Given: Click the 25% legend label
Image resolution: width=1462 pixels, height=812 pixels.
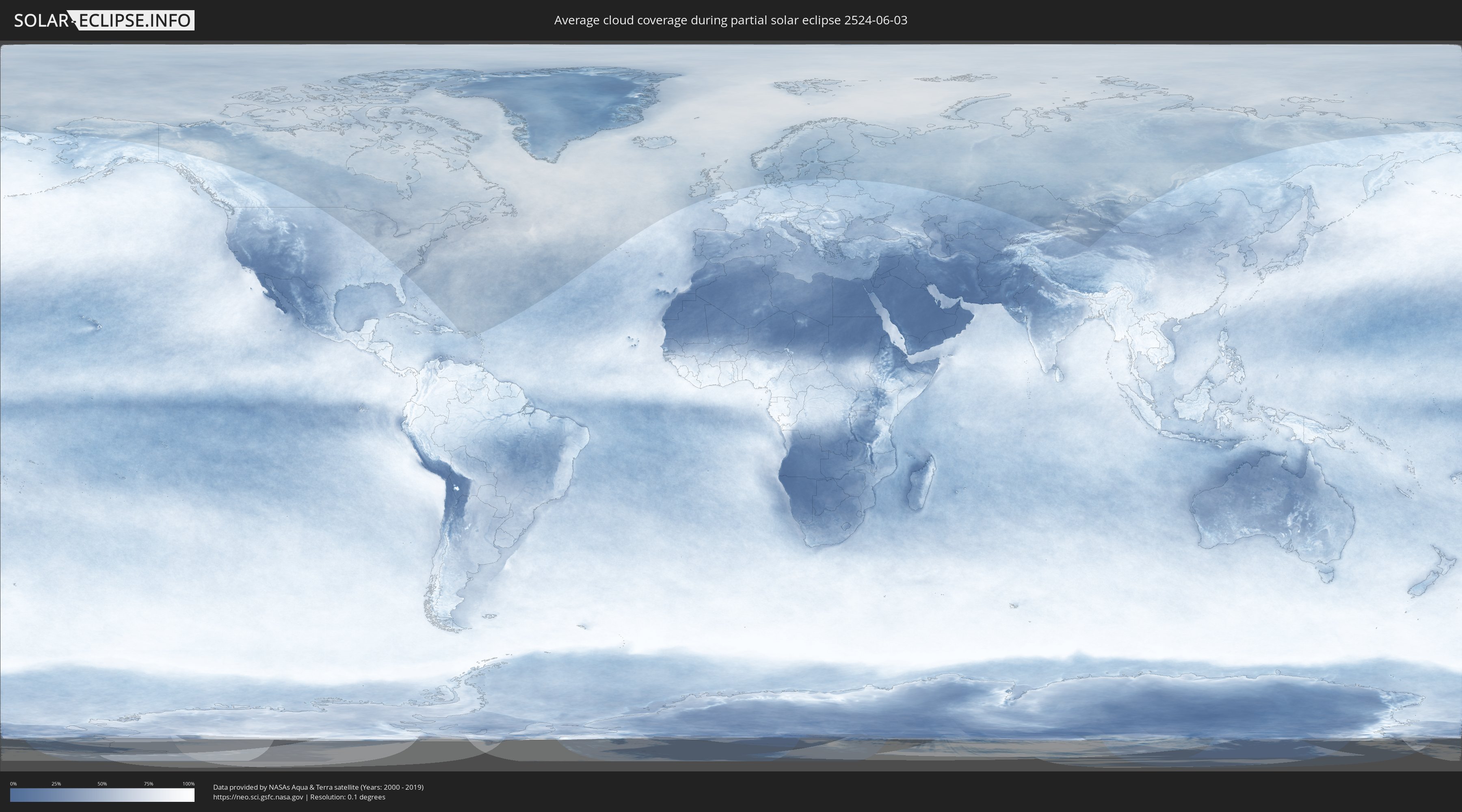Looking at the screenshot, I should 56,784.
